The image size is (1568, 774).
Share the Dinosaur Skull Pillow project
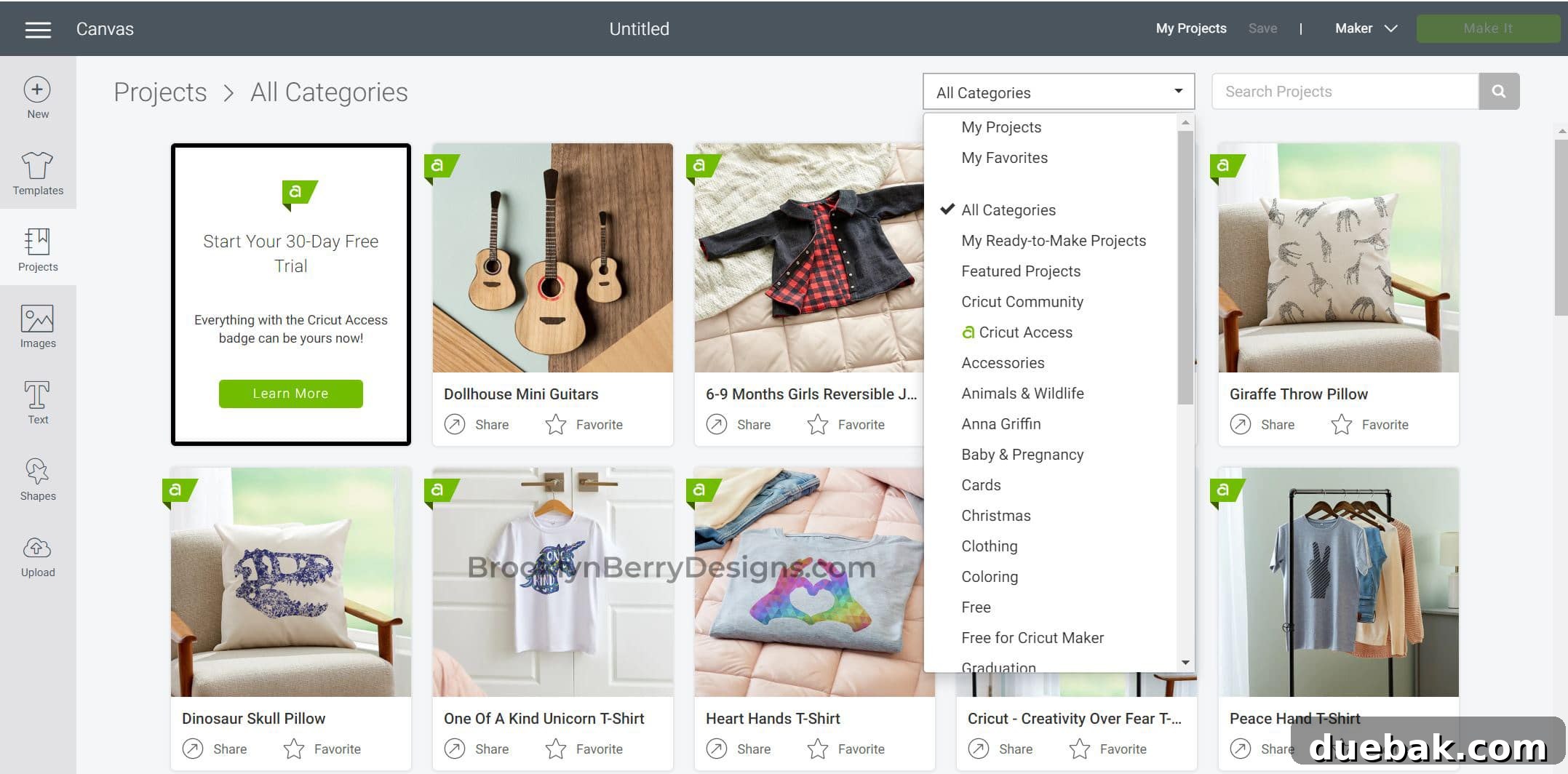215,749
